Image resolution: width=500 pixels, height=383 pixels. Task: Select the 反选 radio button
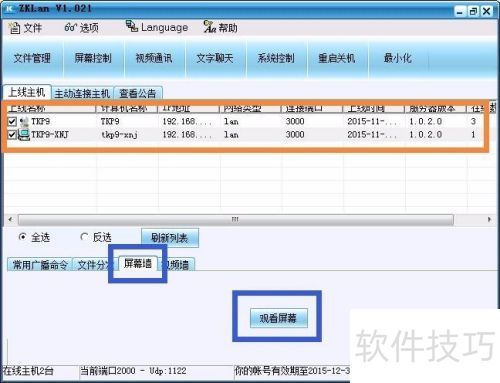click(x=84, y=237)
